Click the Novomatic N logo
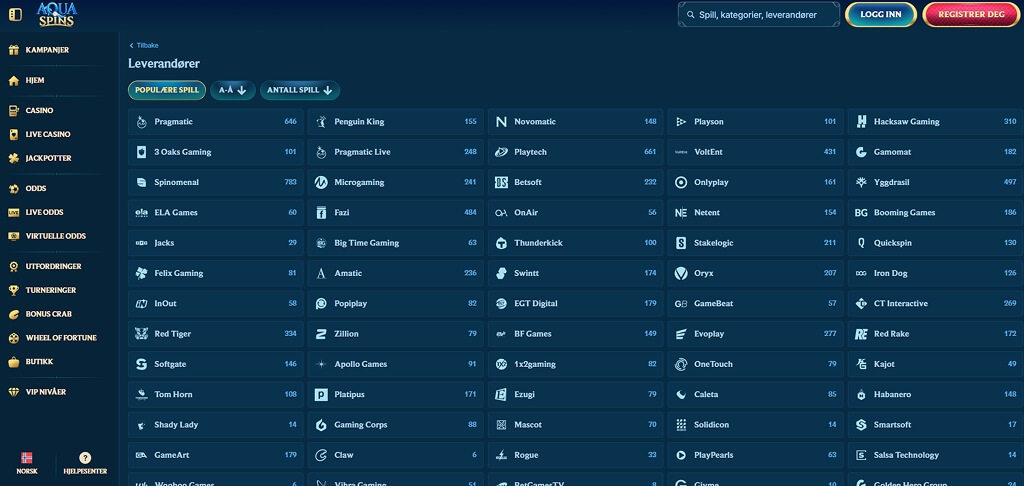 click(501, 122)
